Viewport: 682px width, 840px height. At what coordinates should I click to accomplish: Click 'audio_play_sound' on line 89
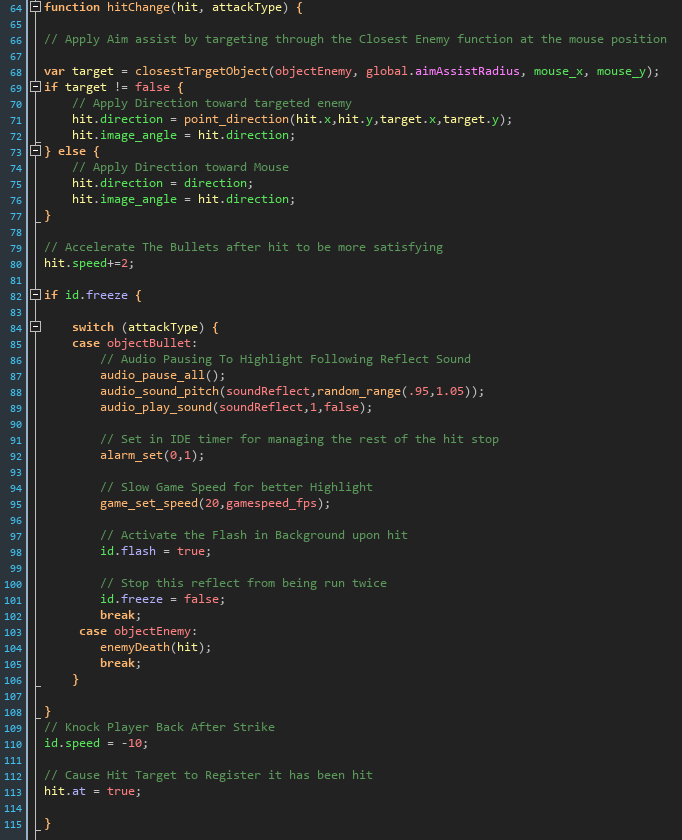point(156,407)
